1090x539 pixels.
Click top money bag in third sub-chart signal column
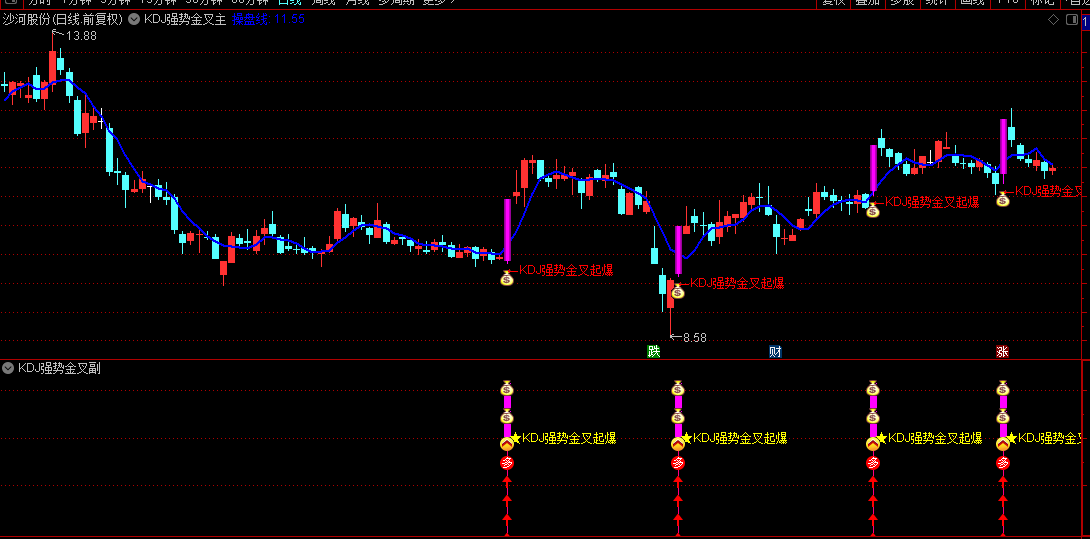(872, 388)
